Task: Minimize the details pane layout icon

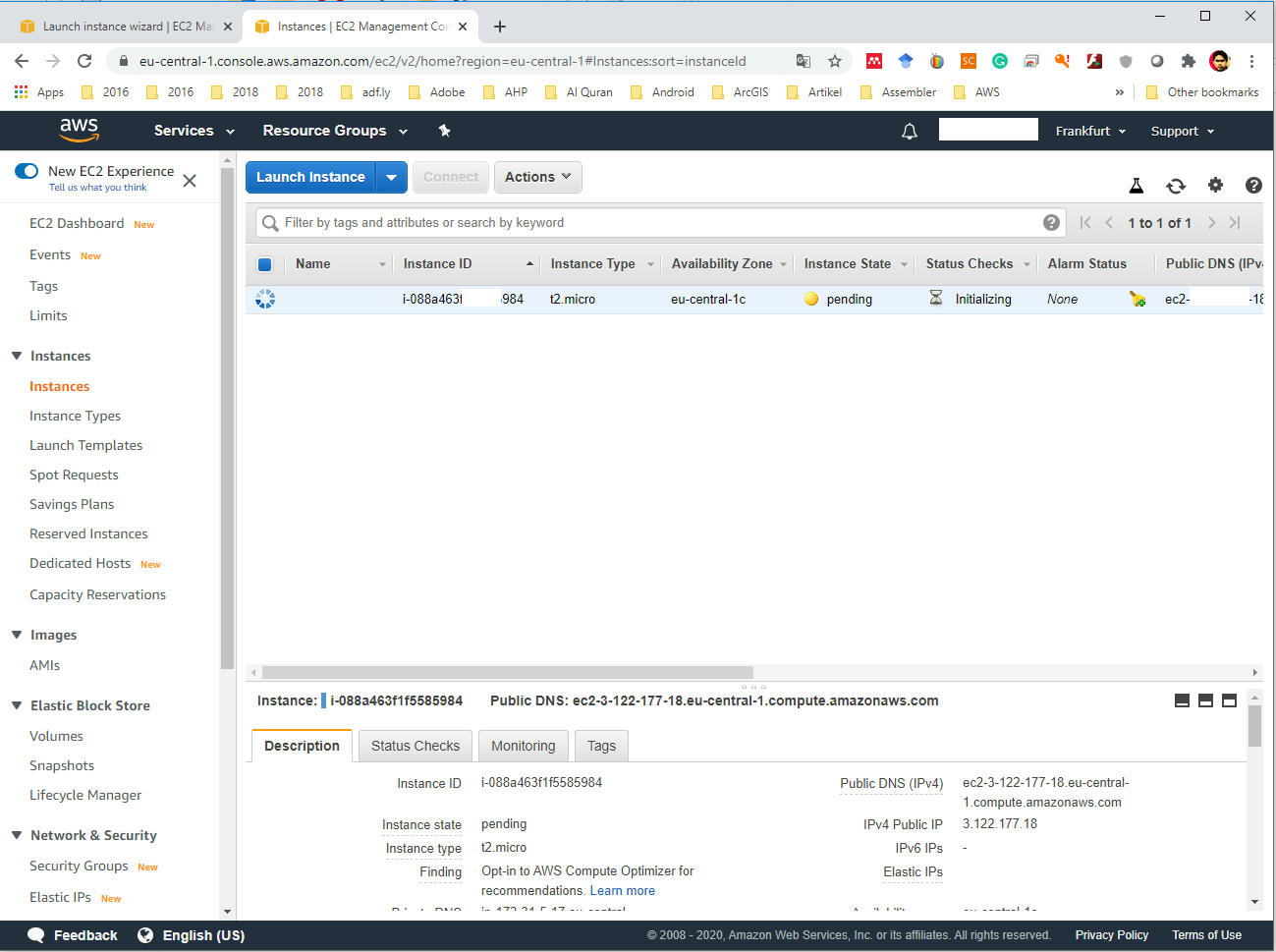Action: 1182,700
